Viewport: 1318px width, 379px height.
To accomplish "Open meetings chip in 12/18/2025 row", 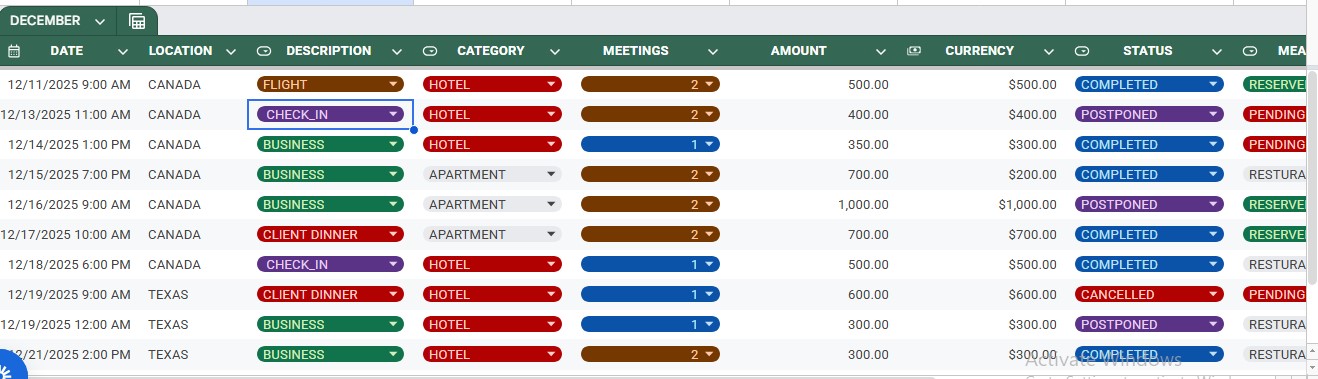I will 709,265.
